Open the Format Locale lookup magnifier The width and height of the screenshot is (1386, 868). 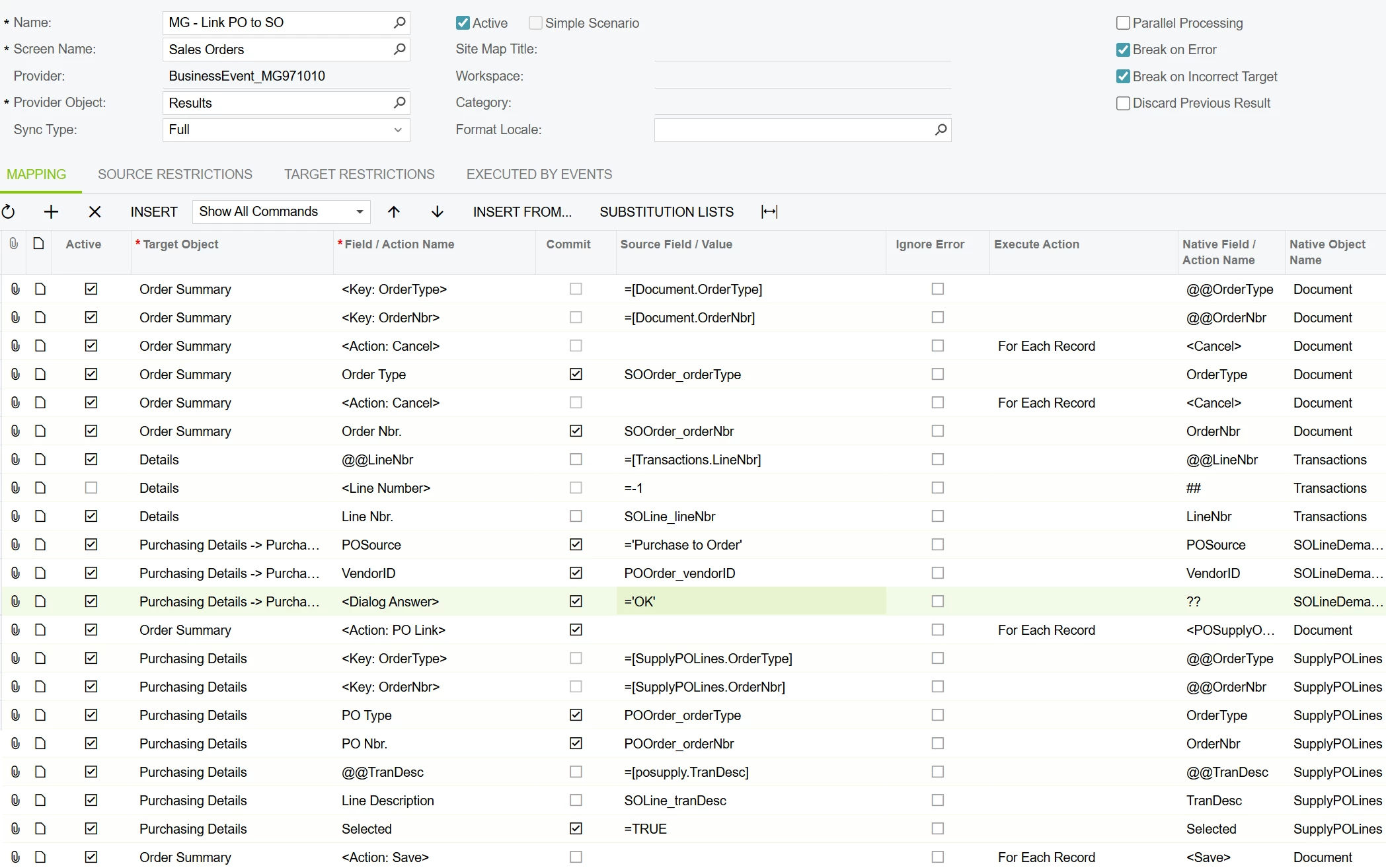[941, 130]
